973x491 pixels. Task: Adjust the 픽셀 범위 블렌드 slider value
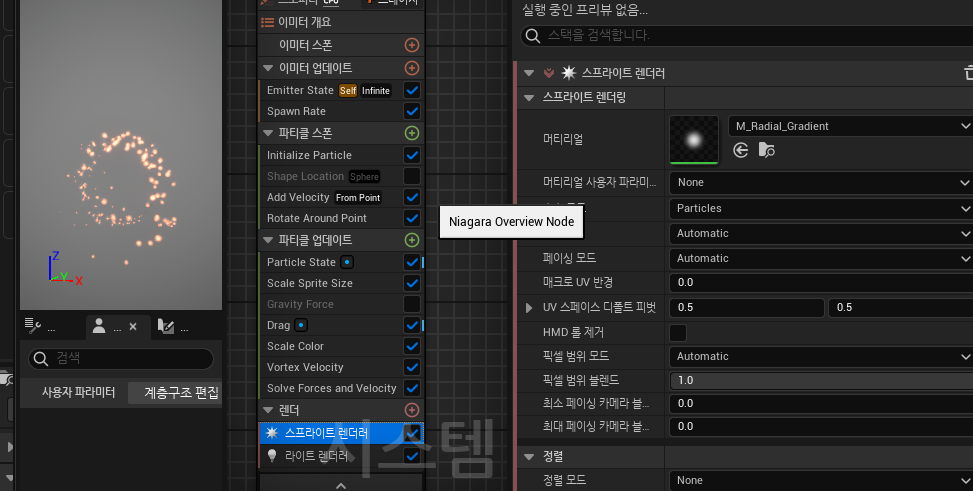[x=821, y=380]
